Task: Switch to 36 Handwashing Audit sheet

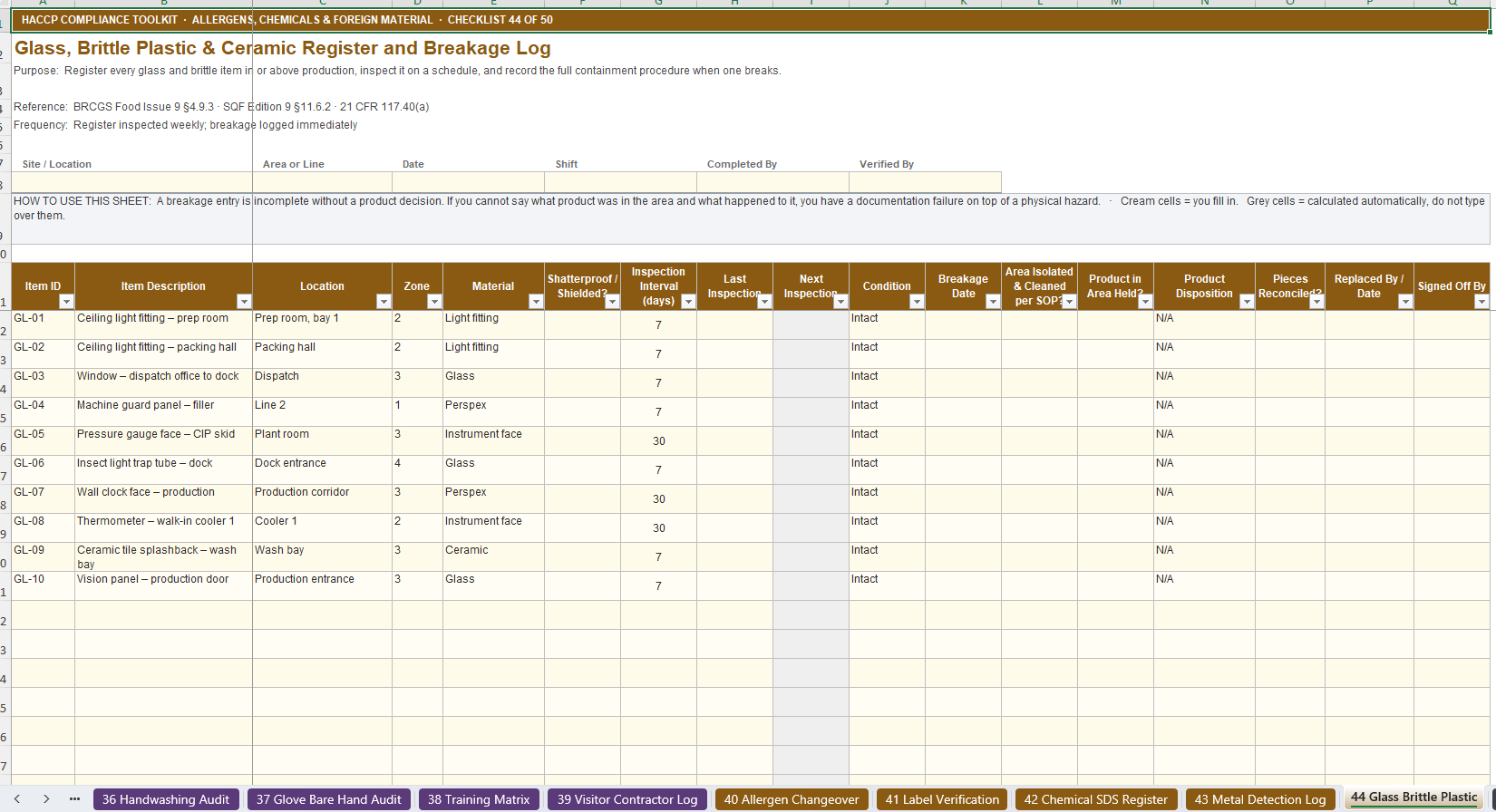Action: tap(166, 799)
